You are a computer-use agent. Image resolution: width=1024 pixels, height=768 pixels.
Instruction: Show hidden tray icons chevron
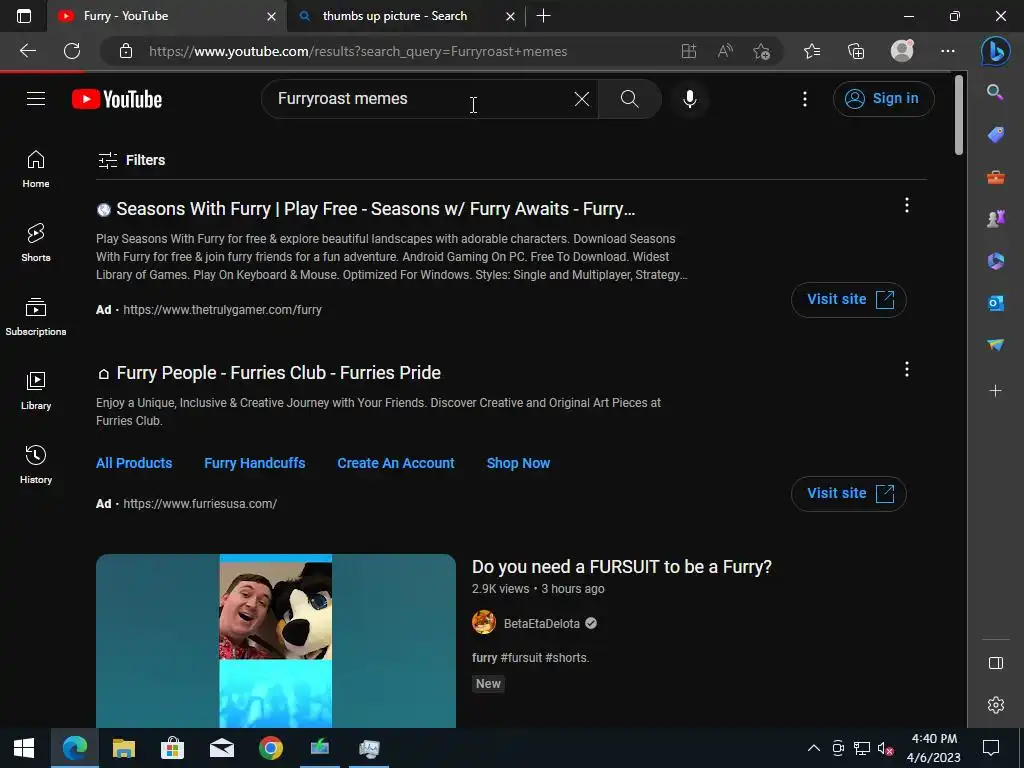pos(814,748)
